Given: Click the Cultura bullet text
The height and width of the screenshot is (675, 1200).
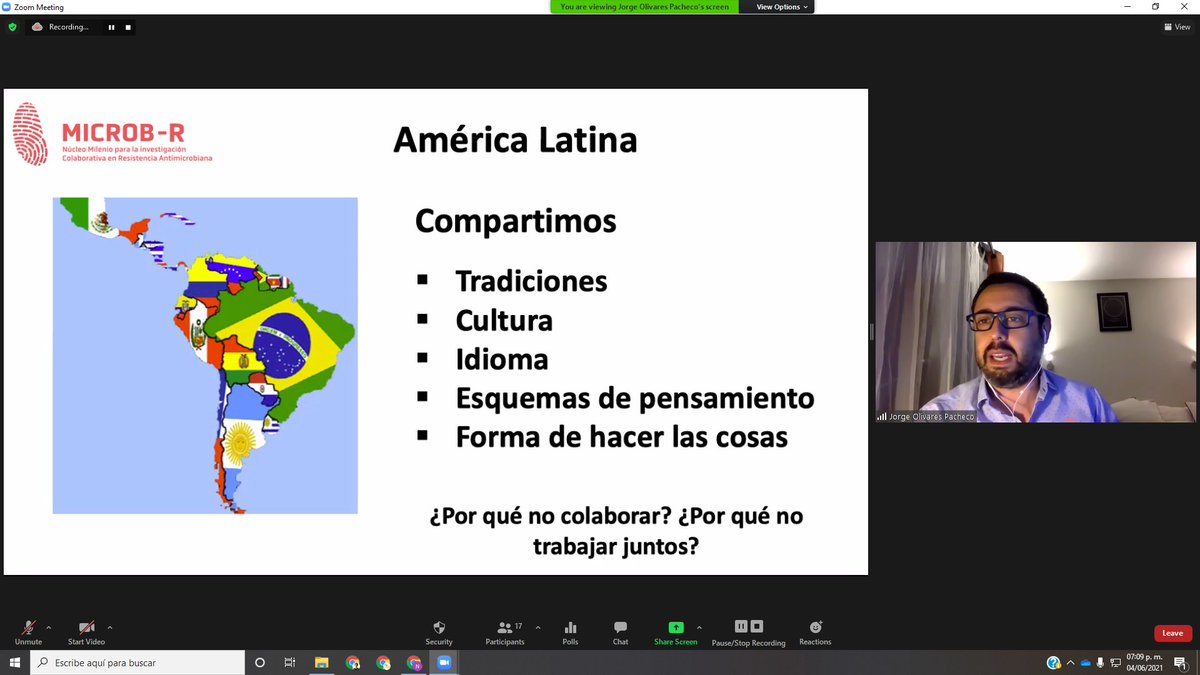Looking at the screenshot, I should (504, 320).
